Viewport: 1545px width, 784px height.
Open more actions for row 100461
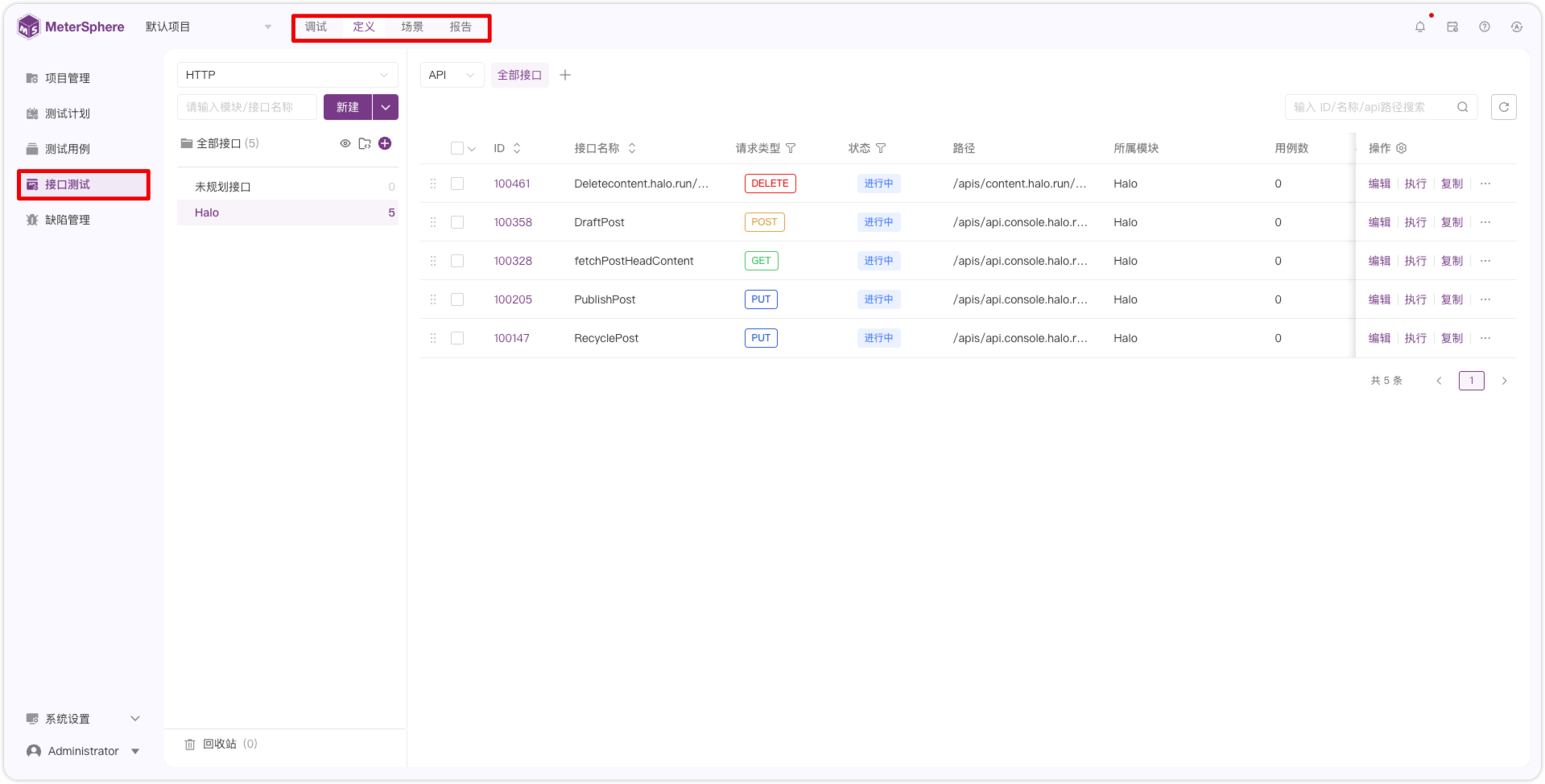(1485, 184)
